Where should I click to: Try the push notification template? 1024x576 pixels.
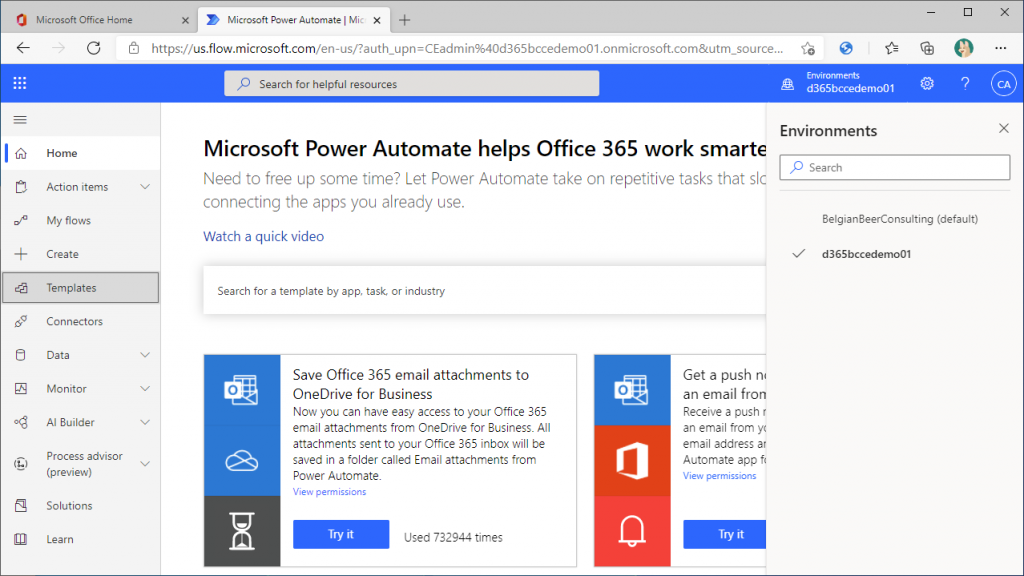click(x=725, y=534)
